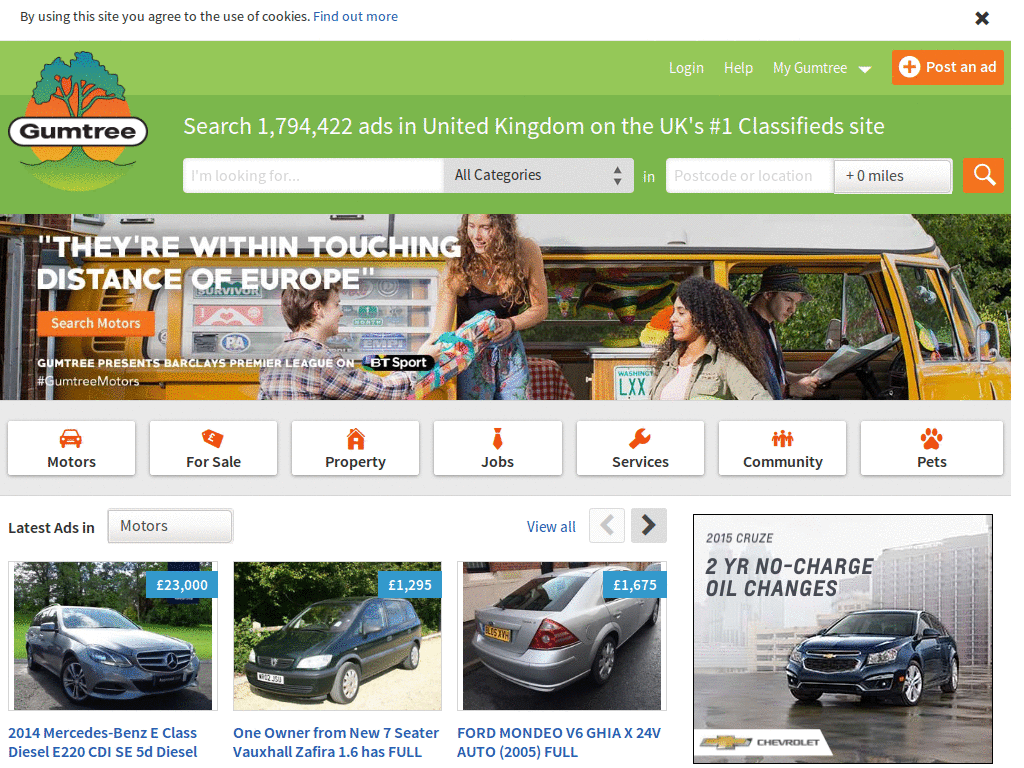This screenshot has height=768, width=1024.
Task: Click the For Sale price tag icon
Action: [213, 439]
